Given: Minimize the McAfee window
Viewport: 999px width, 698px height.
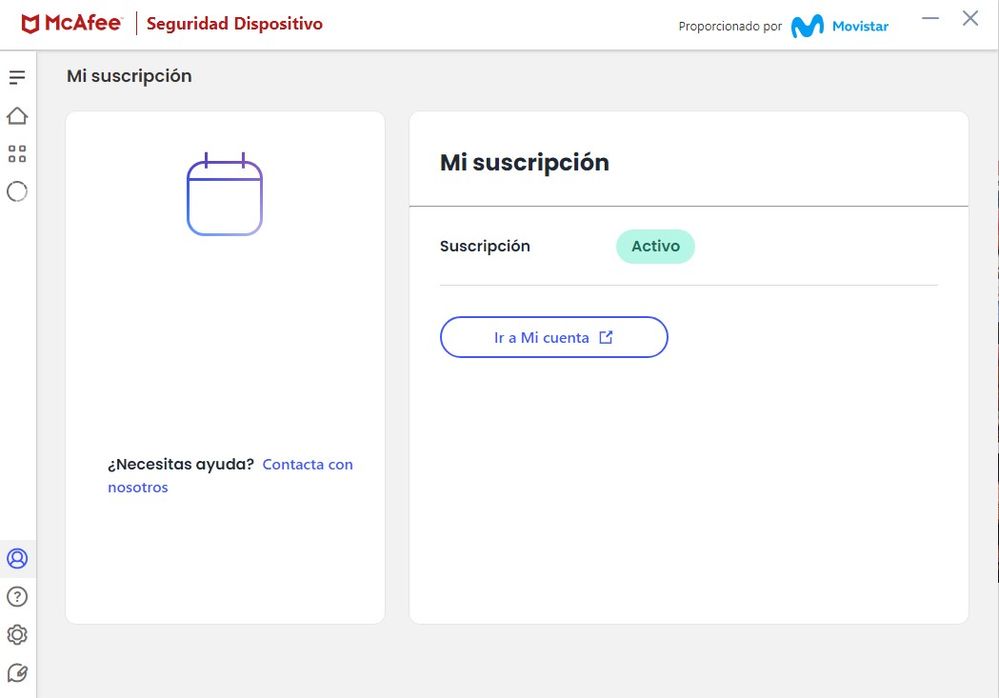Looking at the screenshot, I should pyautogui.click(x=930, y=19).
